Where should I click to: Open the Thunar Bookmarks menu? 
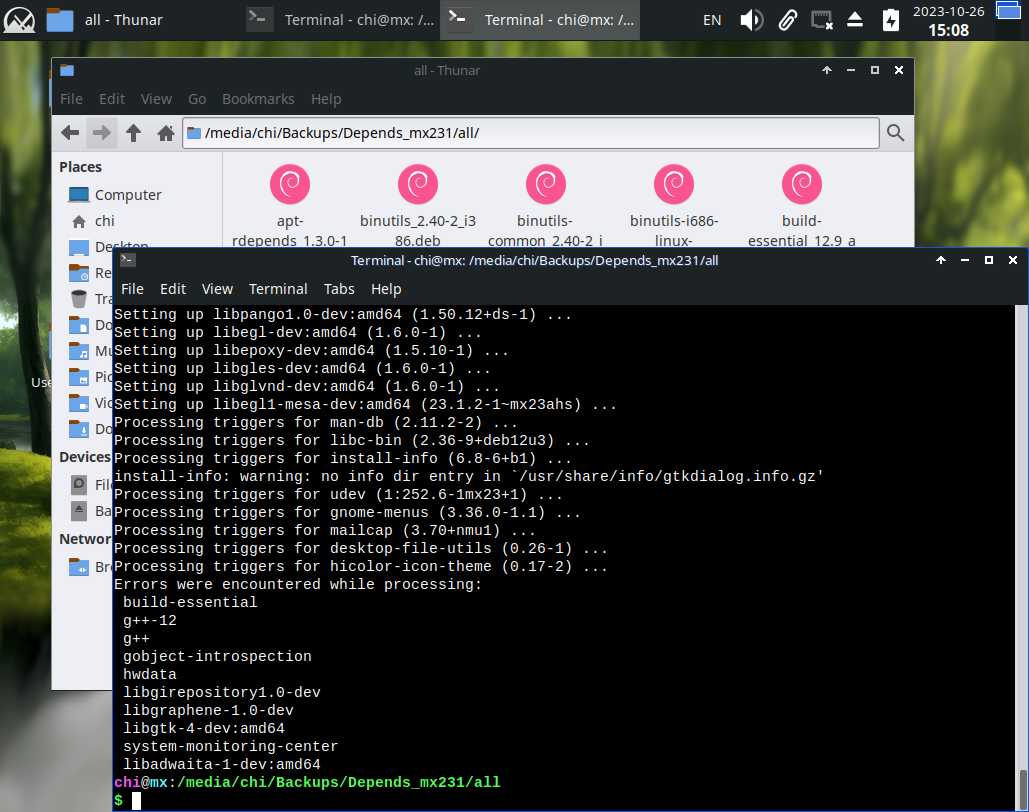258,99
